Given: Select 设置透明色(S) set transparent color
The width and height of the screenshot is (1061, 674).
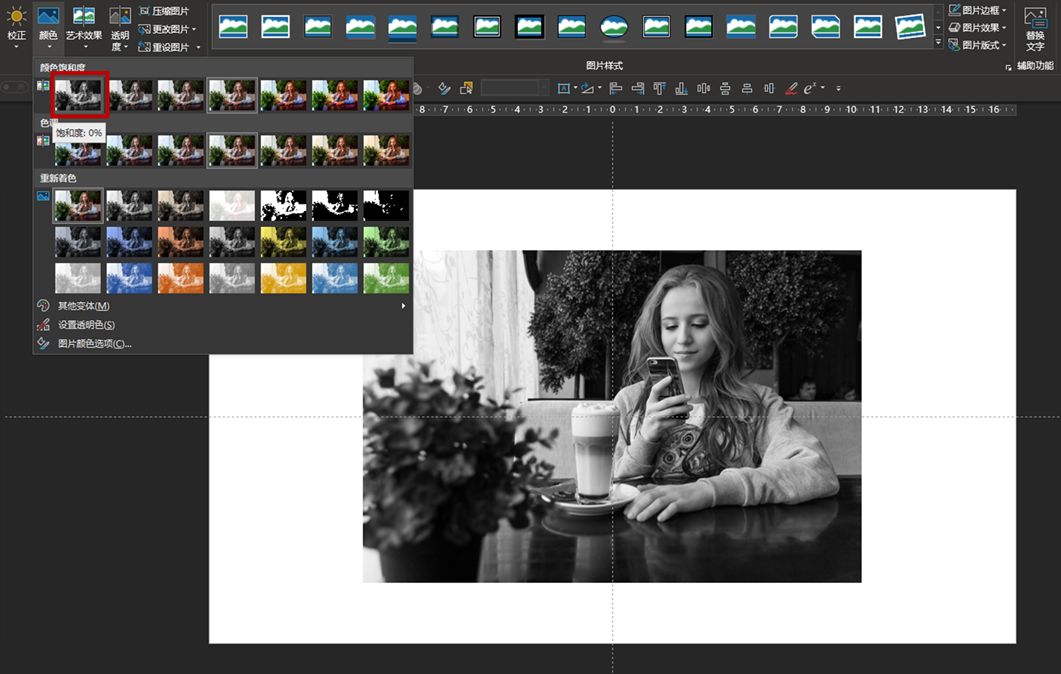Looking at the screenshot, I should click(223, 325).
